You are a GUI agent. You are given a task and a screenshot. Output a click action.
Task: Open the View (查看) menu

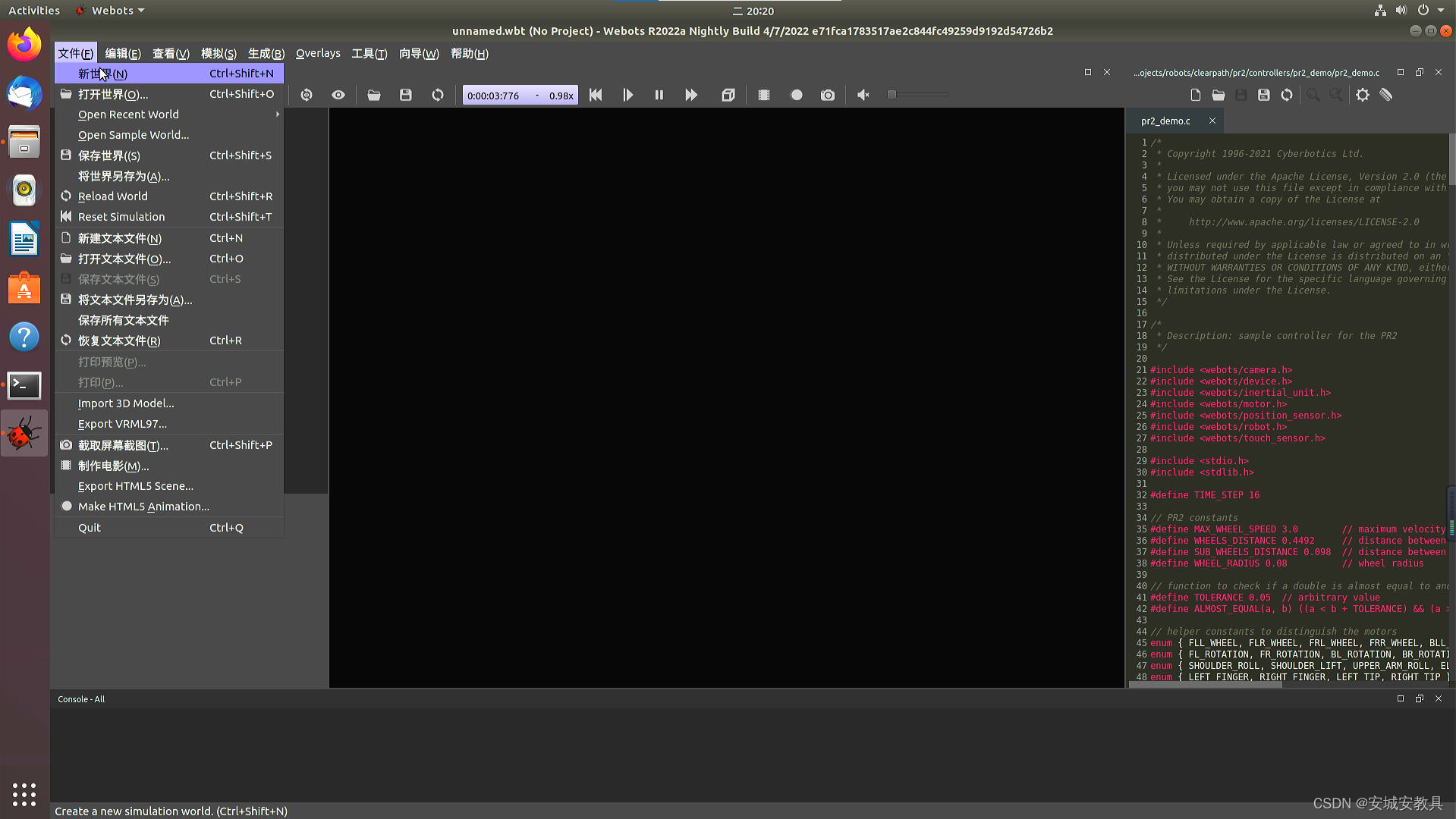(x=171, y=53)
